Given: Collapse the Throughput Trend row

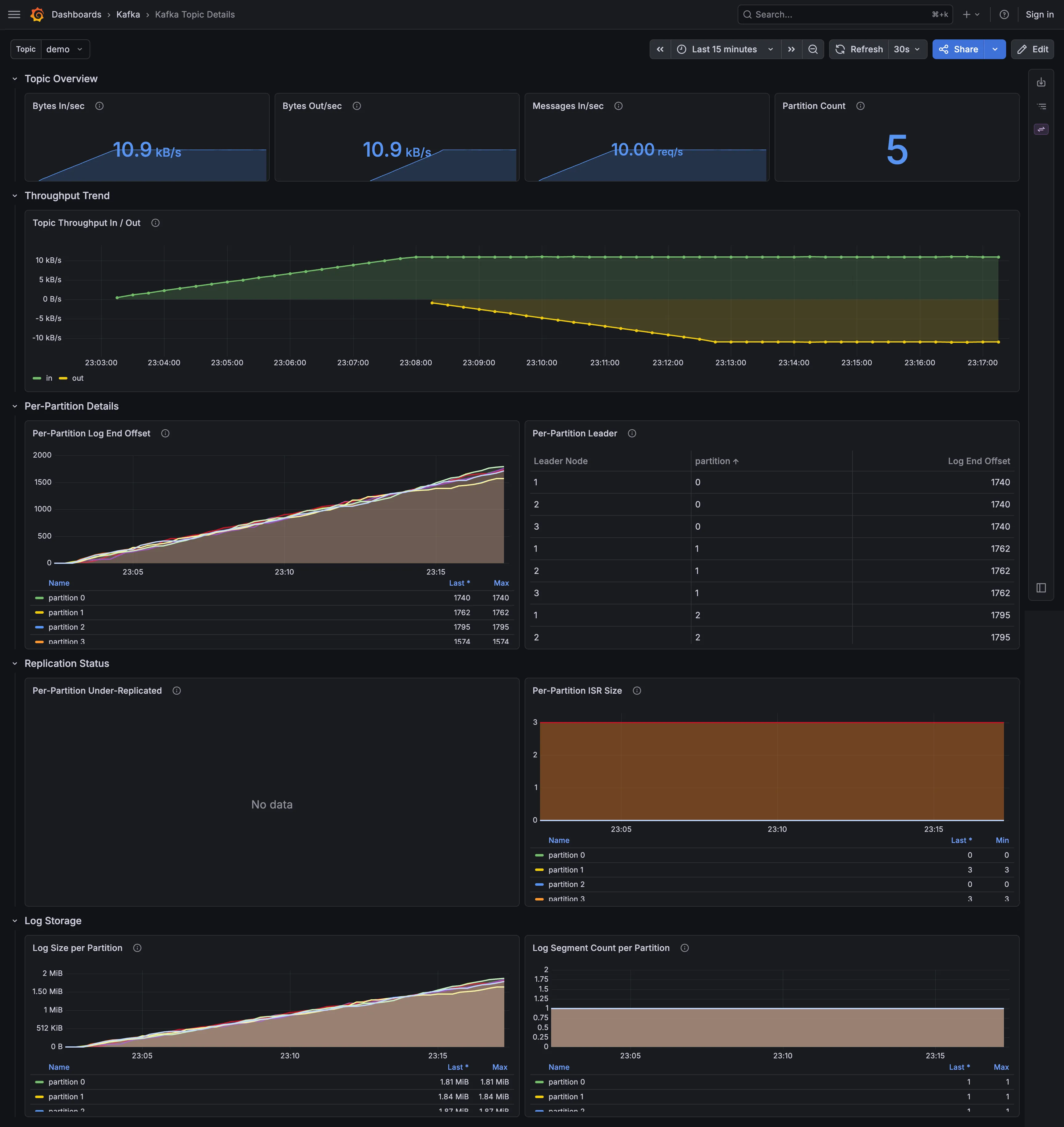Looking at the screenshot, I should tap(15, 196).
